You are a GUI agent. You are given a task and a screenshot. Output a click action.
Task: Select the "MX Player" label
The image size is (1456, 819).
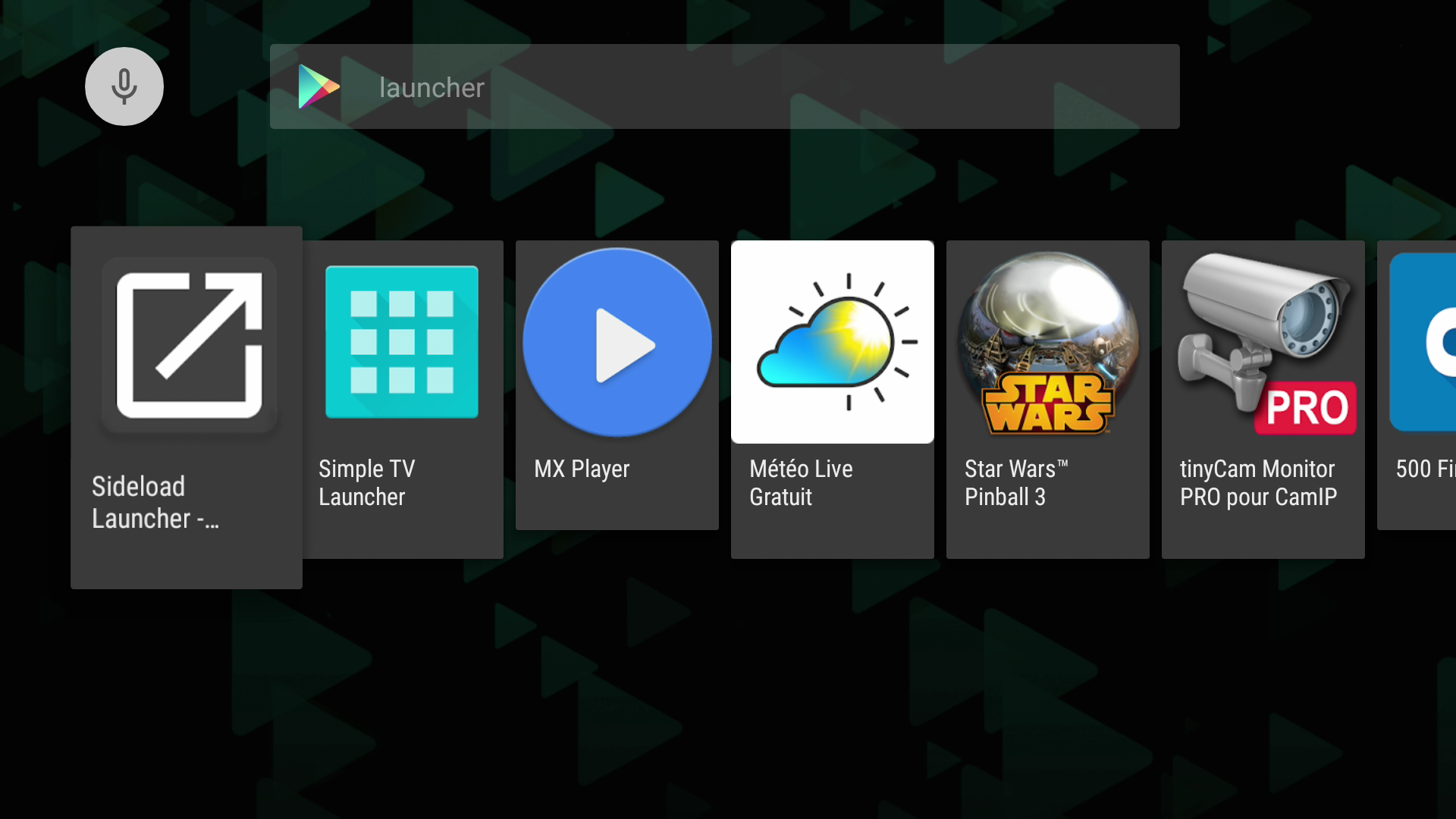[582, 469]
